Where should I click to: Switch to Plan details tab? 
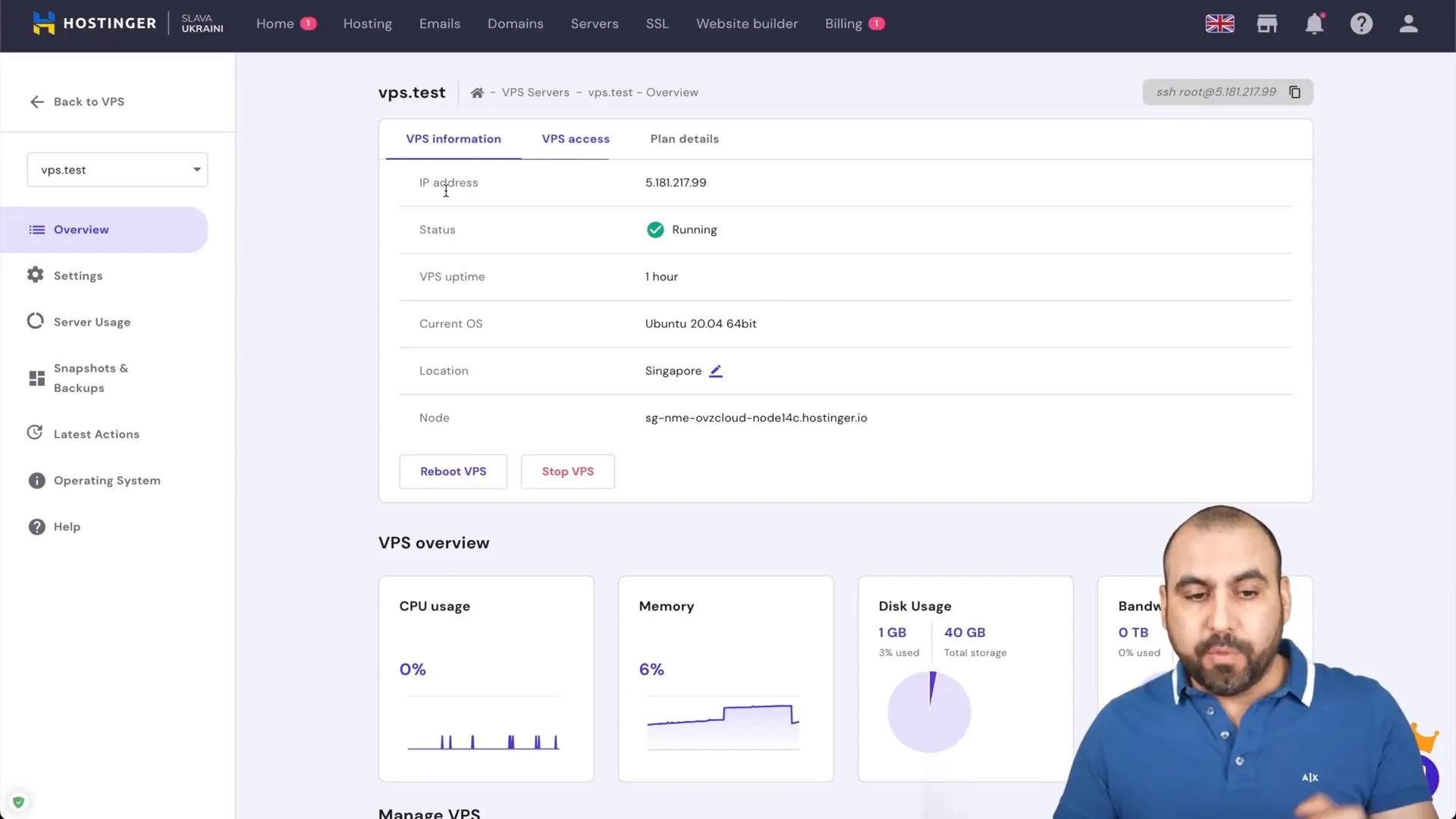coord(684,138)
